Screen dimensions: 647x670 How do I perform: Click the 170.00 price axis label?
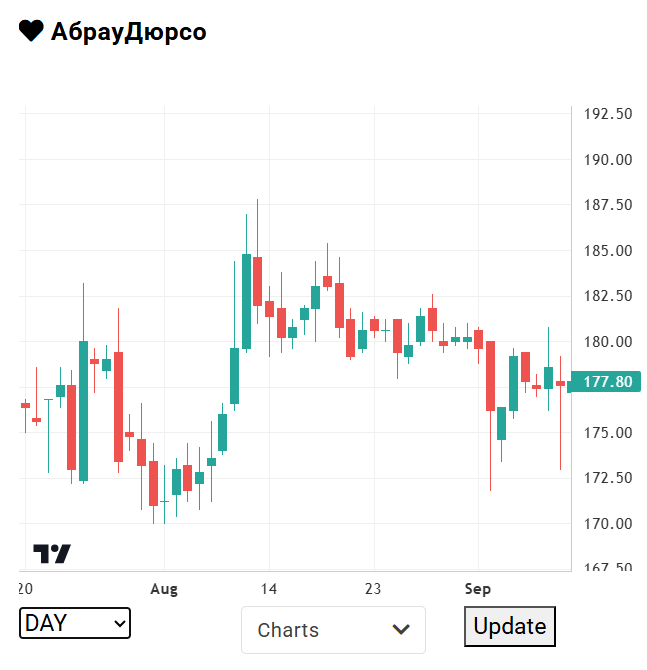[x=608, y=524]
